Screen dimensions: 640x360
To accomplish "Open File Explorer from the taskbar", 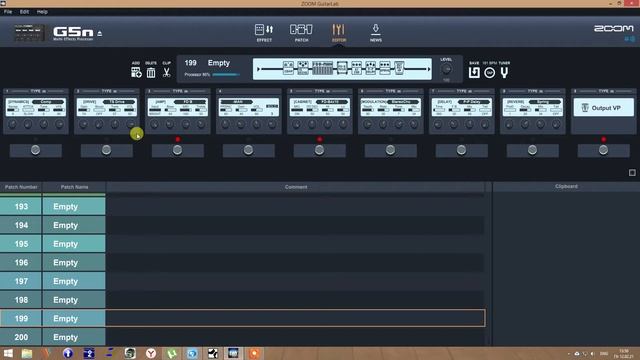I will (27, 353).
